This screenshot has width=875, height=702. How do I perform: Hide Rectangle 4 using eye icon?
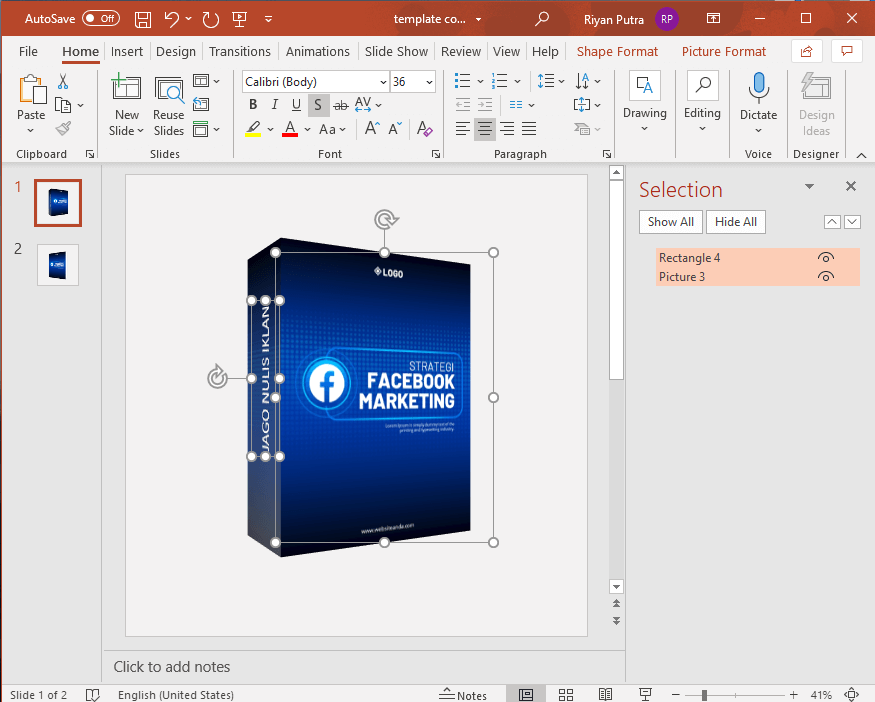(x=825, y=257)
